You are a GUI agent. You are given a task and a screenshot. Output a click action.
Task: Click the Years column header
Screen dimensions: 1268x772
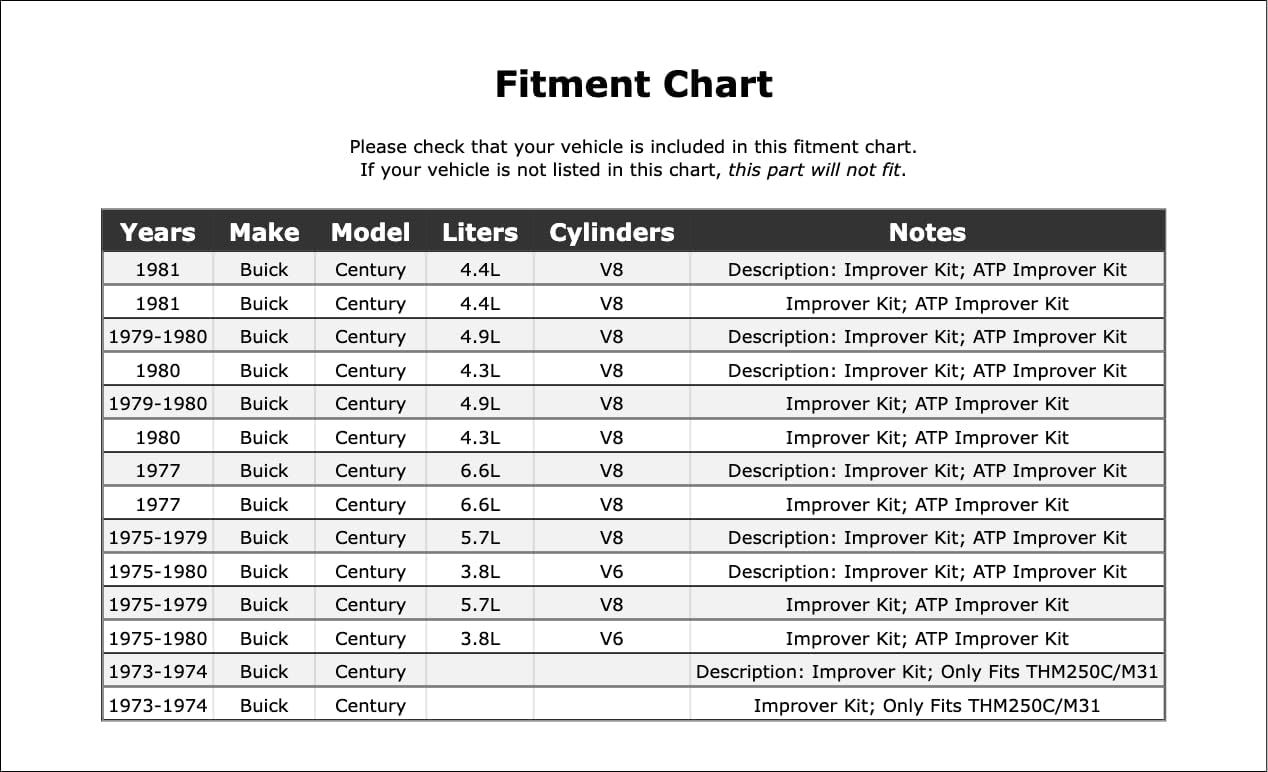tap(158, 232)
